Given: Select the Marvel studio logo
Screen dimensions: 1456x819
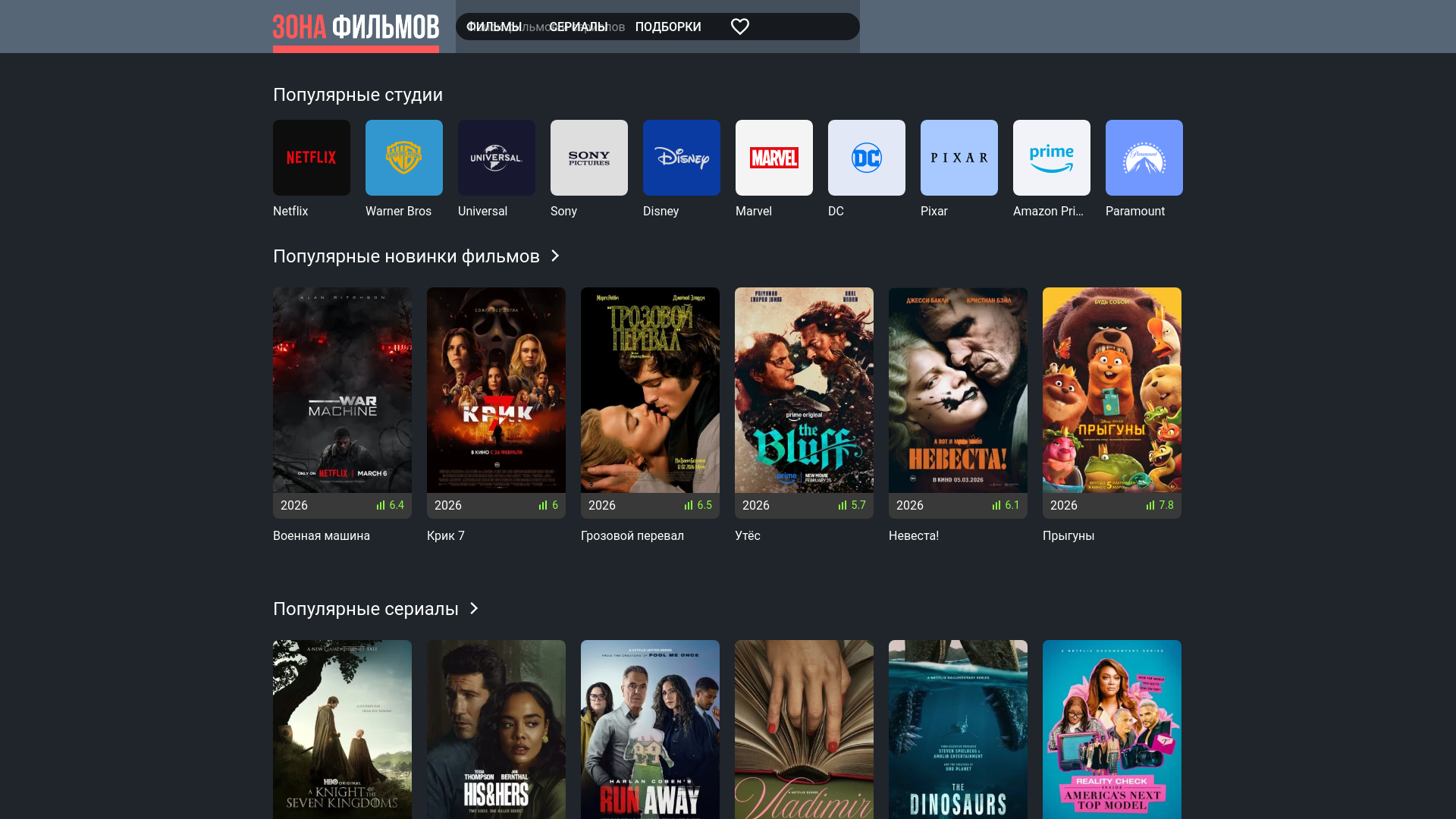Looking at the screenshot, I should 774,158.
